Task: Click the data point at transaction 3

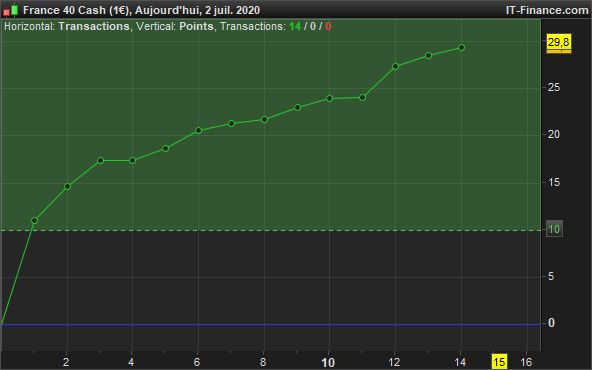Action: tap(100, 160)
